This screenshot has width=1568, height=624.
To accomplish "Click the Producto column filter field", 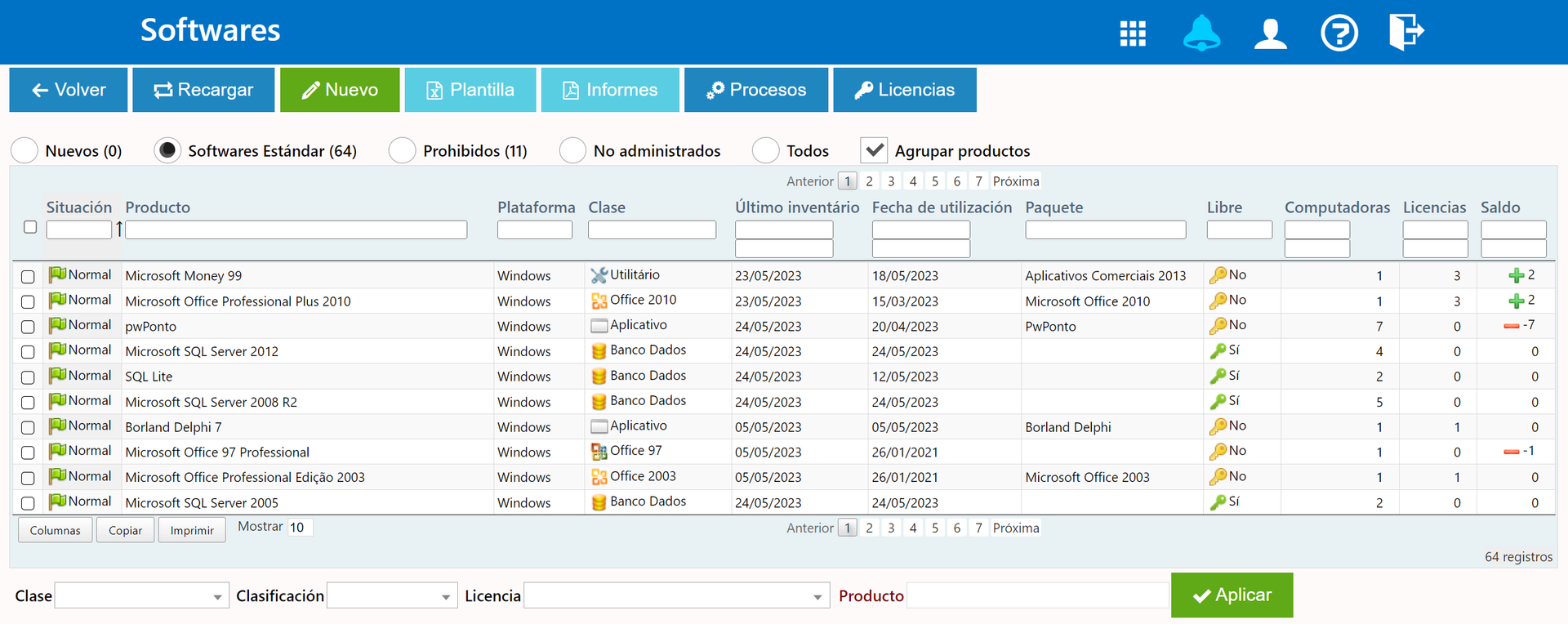I will [296, 230].
